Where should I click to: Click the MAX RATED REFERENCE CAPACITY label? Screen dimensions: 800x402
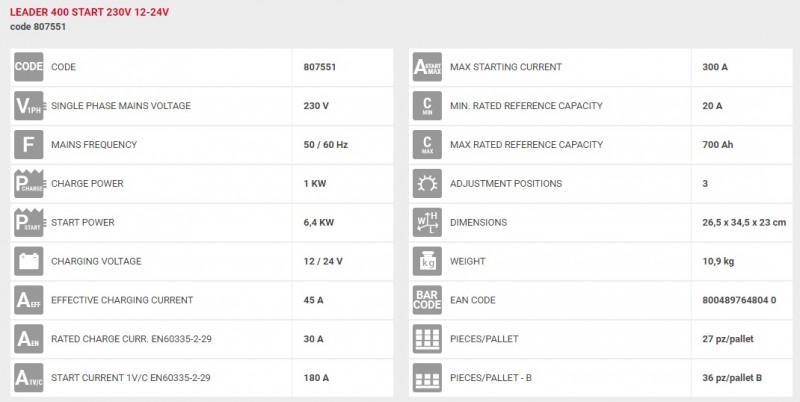[527, 145]
